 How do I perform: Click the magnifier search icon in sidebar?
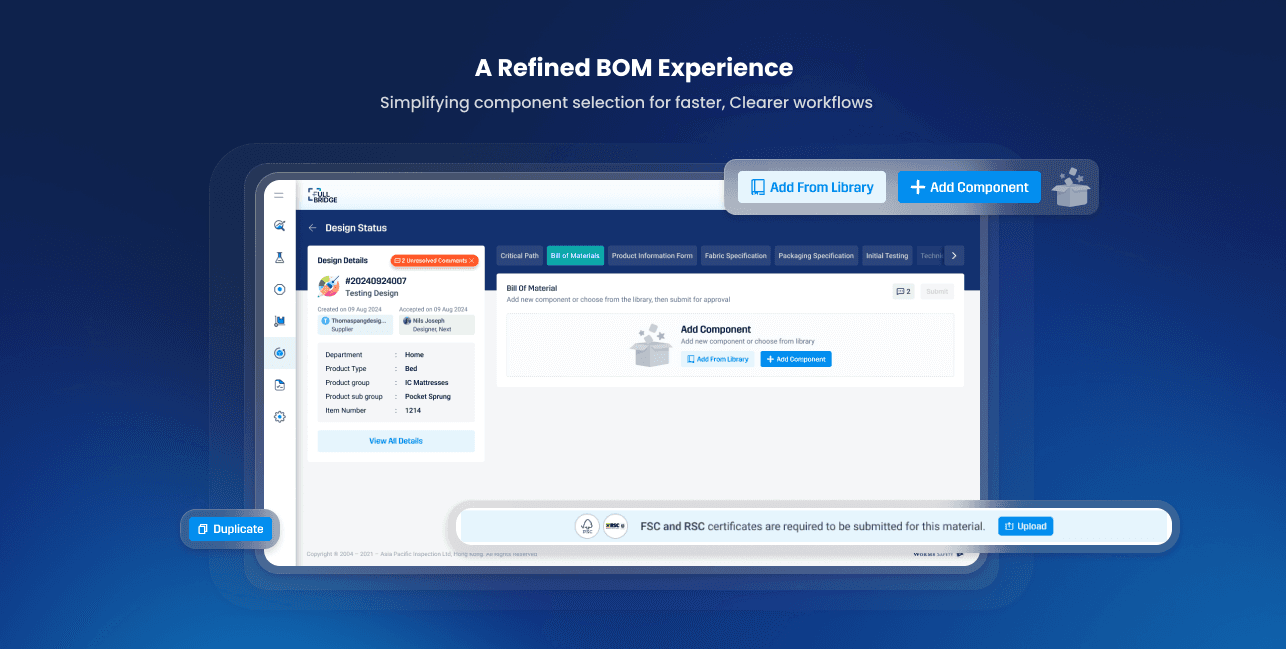[279, 225]
